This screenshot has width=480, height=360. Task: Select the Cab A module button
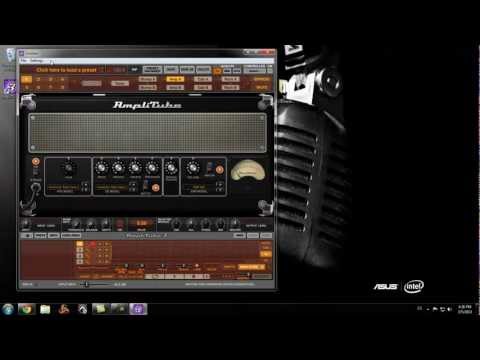pyautogui.click(x=203, y=79)
